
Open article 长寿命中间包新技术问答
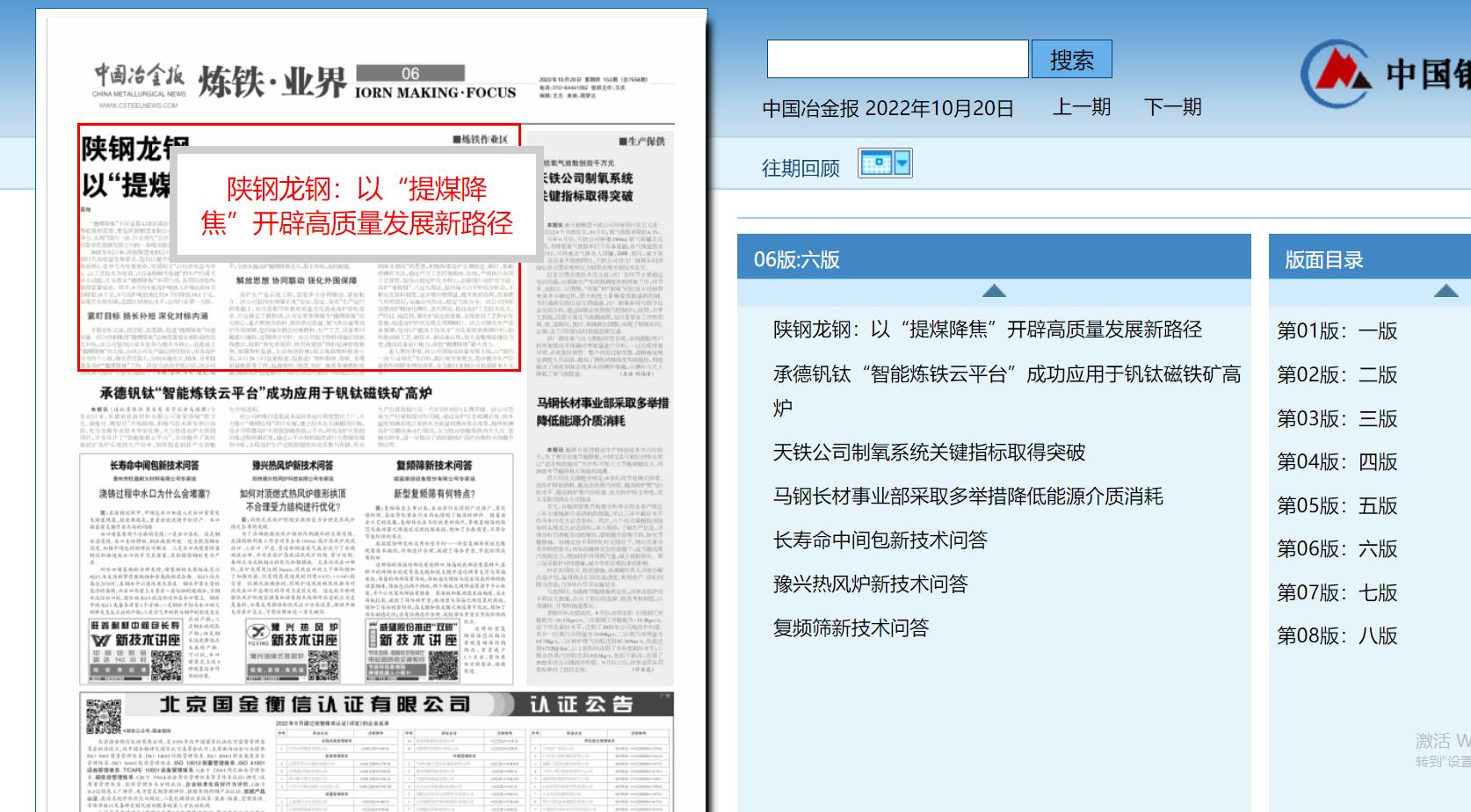880,540
